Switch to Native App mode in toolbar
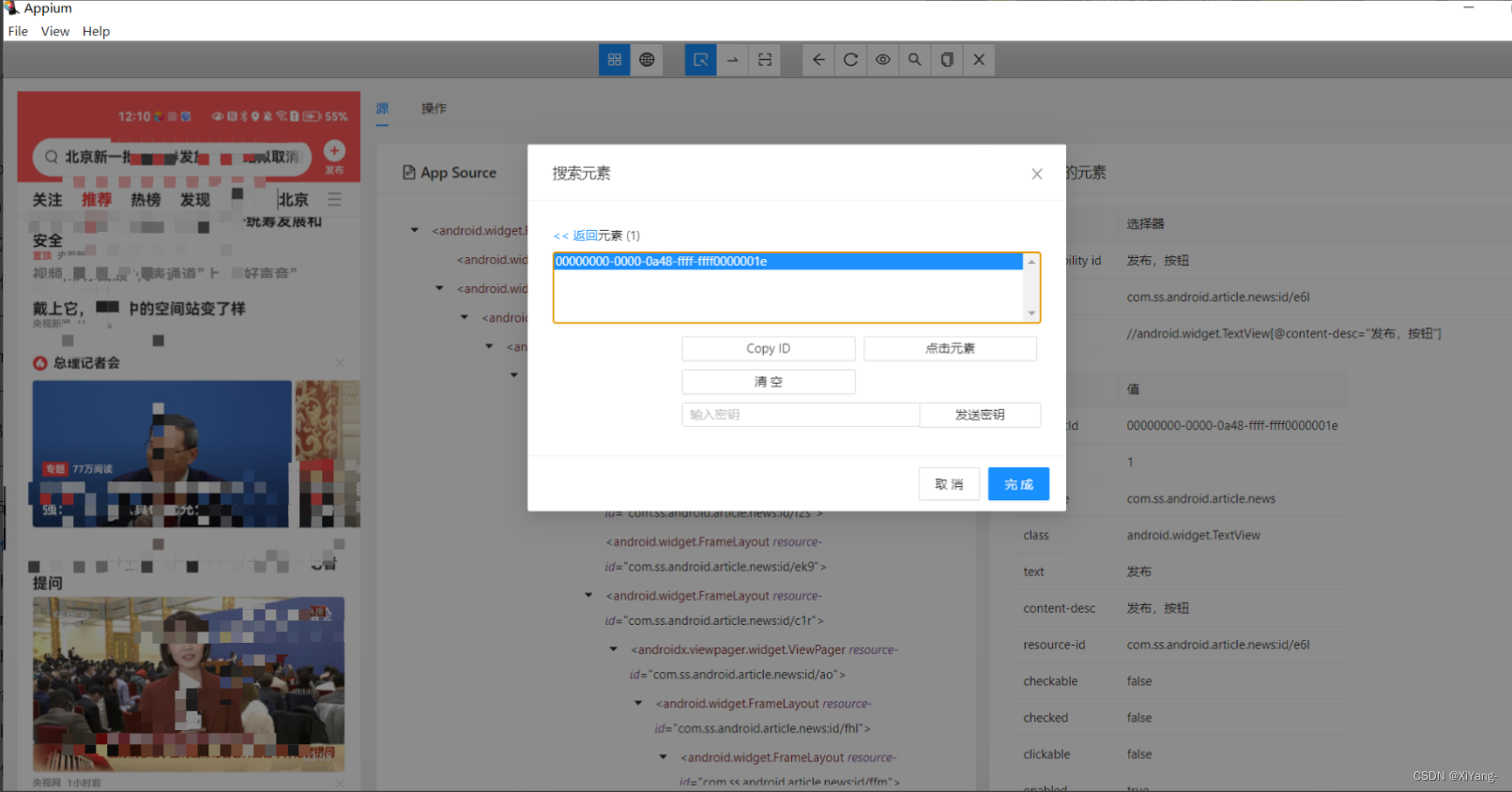1512x792 pixels. pyautogui.click(x=615, y=60)
